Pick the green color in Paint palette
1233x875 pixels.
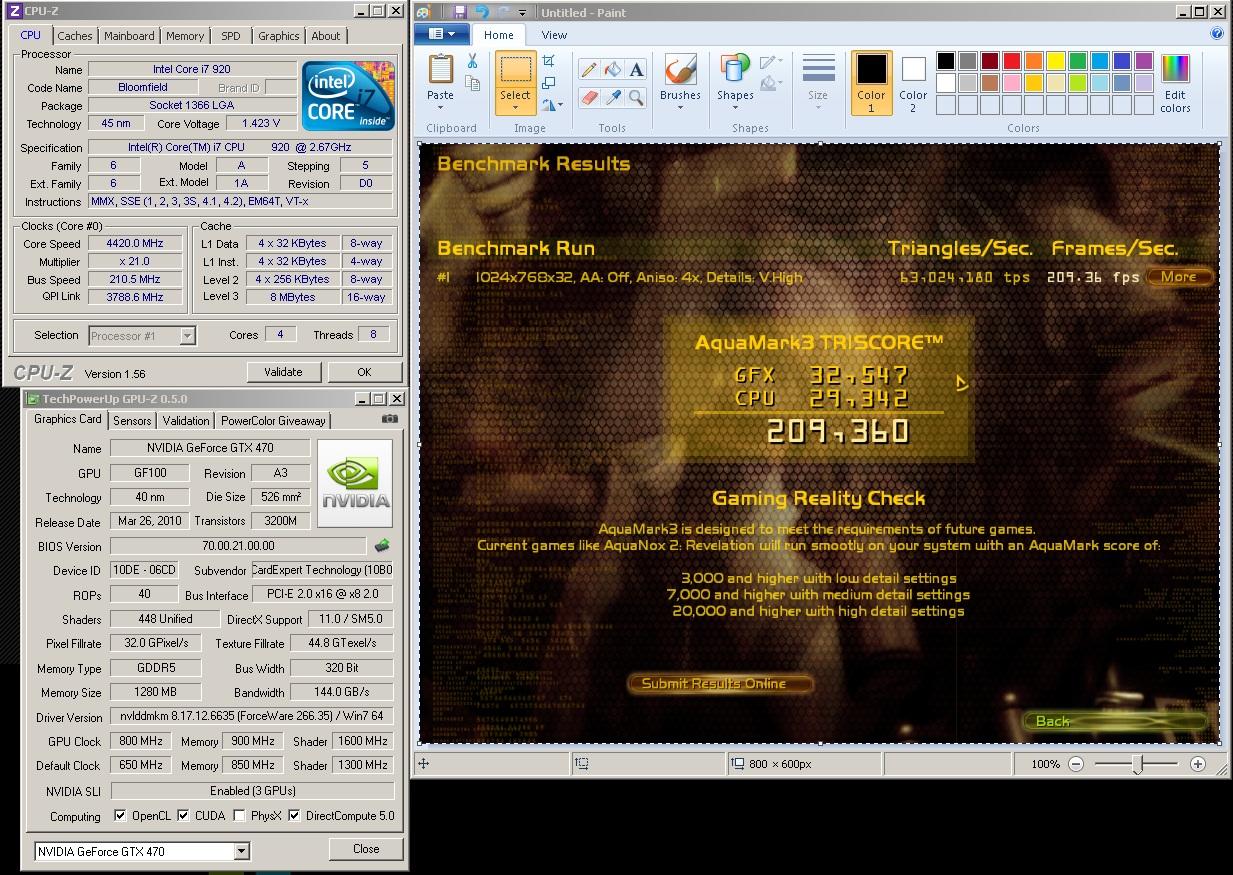tap(1078, 61)
